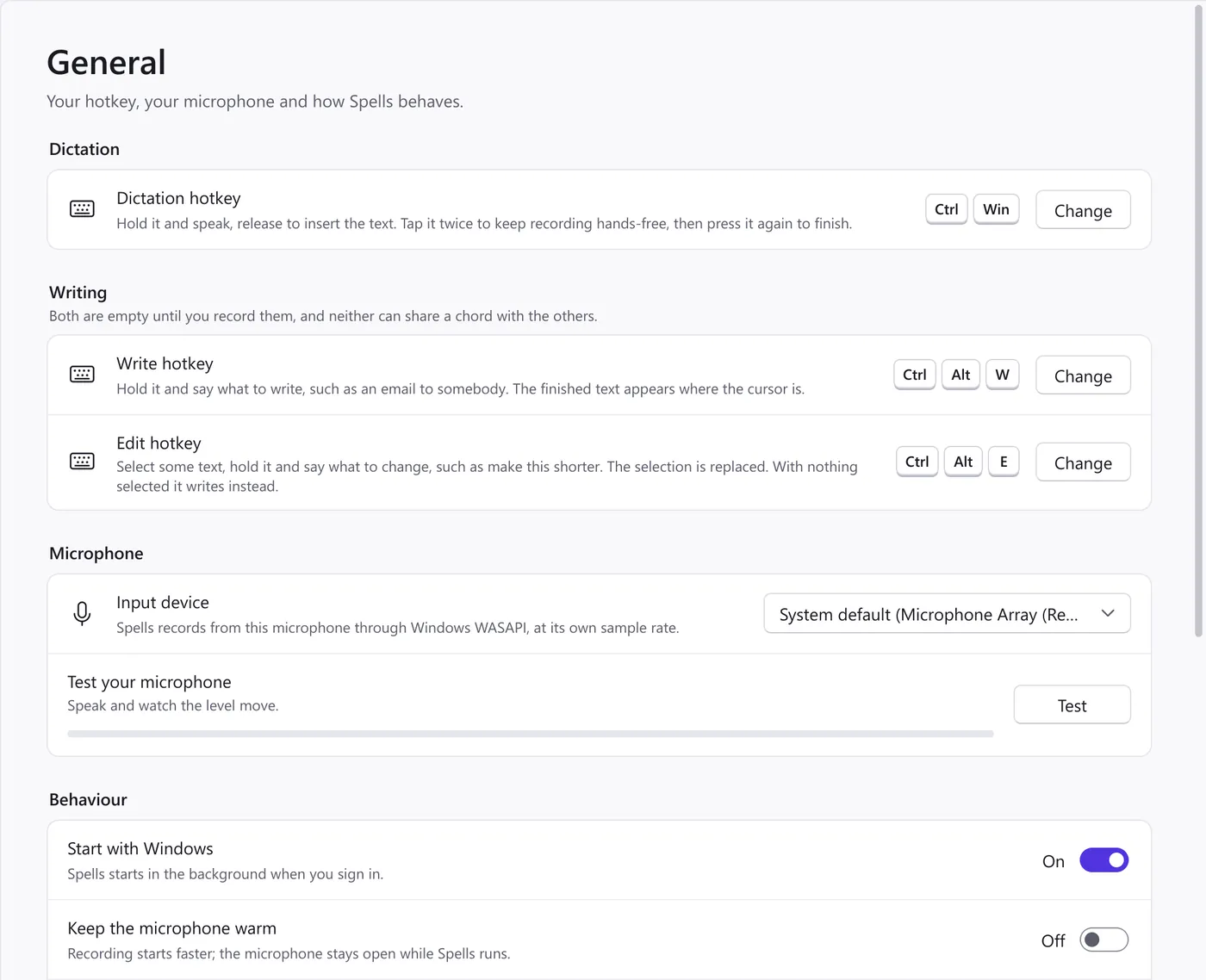Change the Write hotkey

[x=1083, y=375]
